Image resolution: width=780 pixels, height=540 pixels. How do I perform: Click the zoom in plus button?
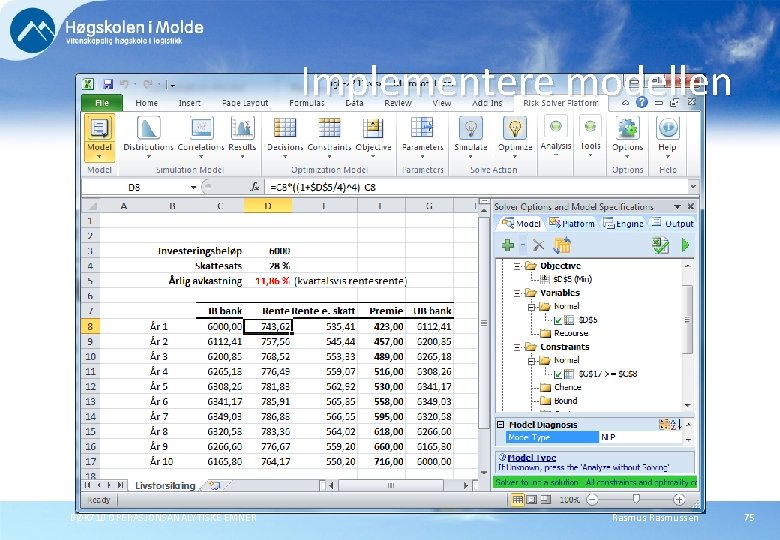[679, 500]
